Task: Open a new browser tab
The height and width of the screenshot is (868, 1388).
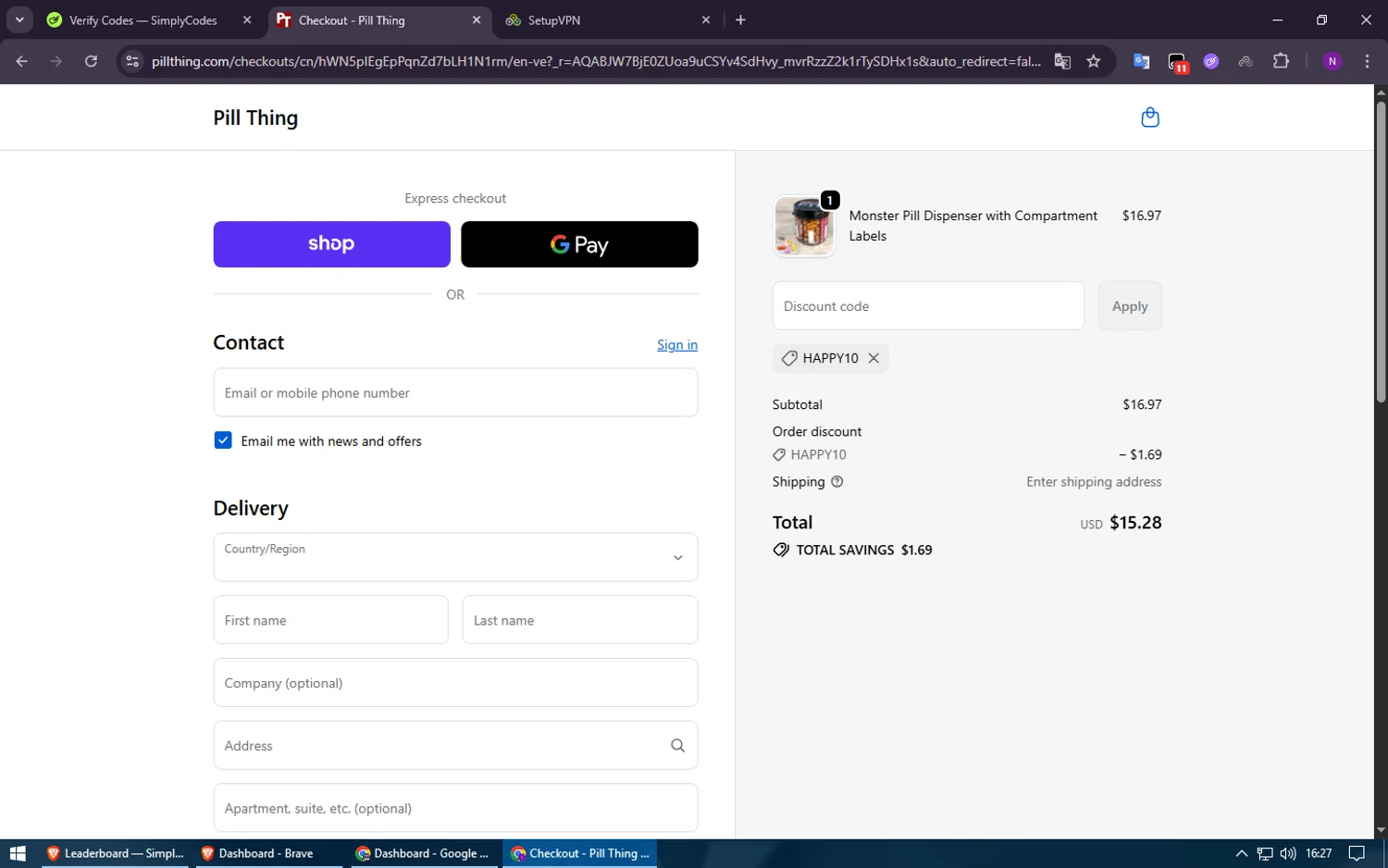Action: 740,19
